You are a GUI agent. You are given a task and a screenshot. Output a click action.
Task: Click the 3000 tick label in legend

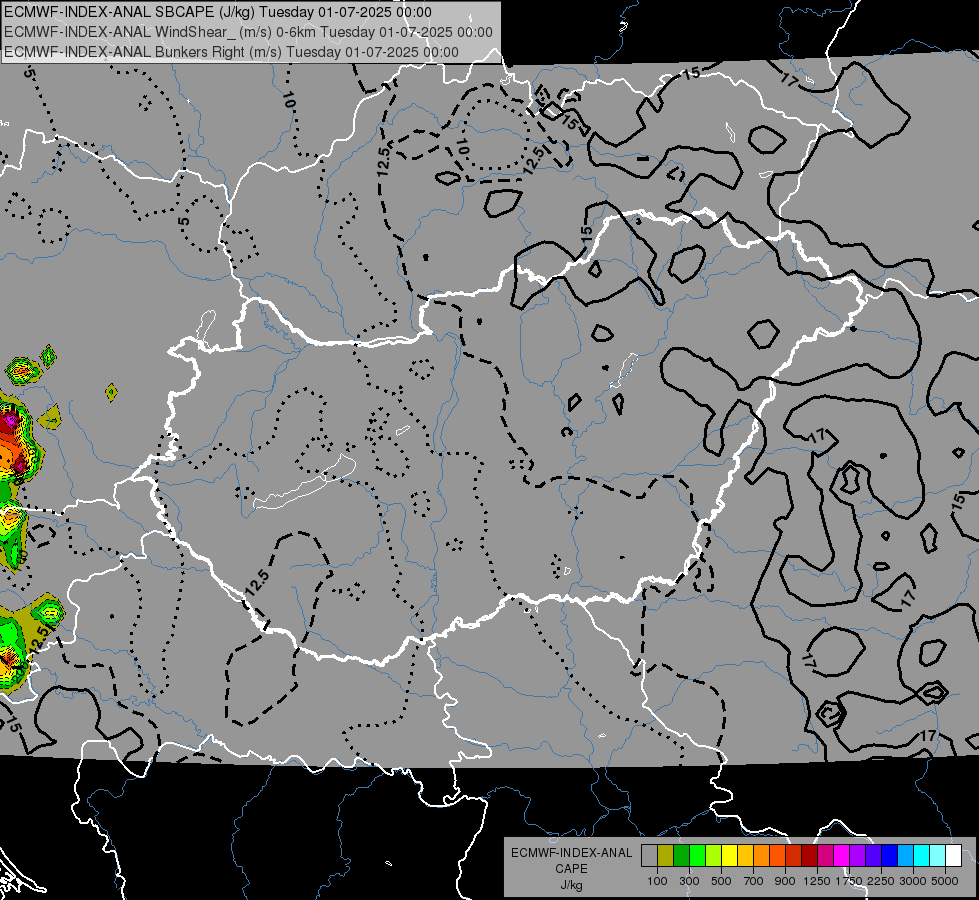coord(913,881)
